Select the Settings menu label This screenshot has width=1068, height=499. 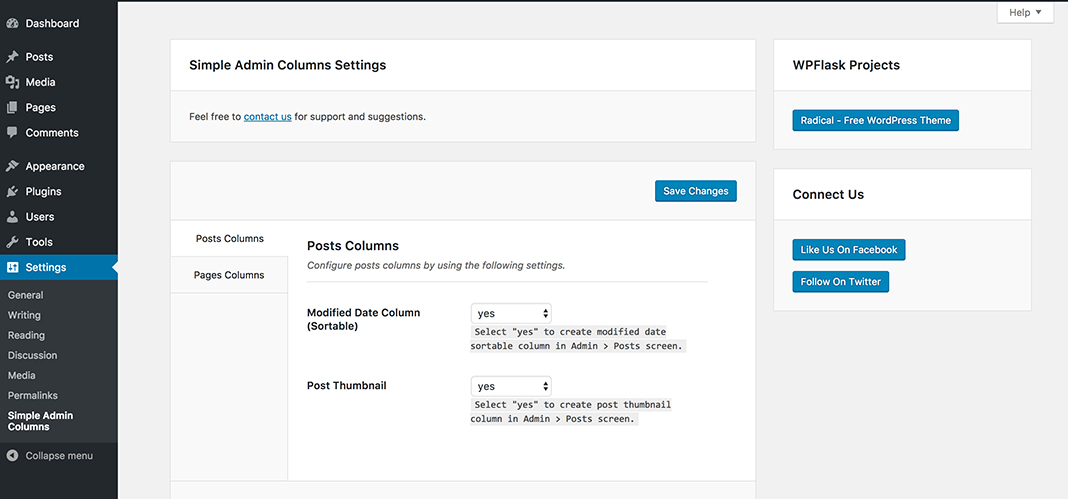coord(46,267)
